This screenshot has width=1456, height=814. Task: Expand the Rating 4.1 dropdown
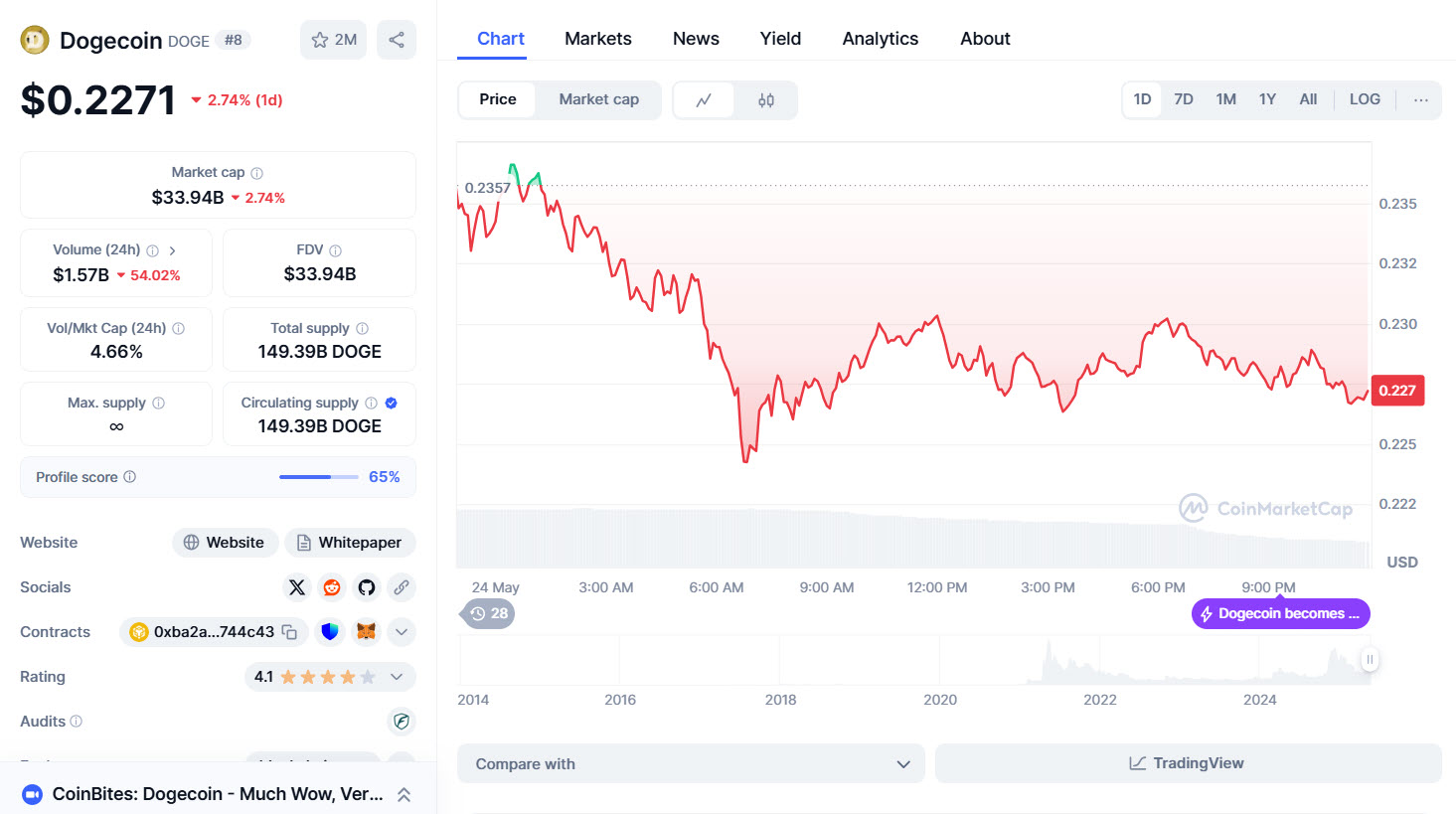(397, 677)
